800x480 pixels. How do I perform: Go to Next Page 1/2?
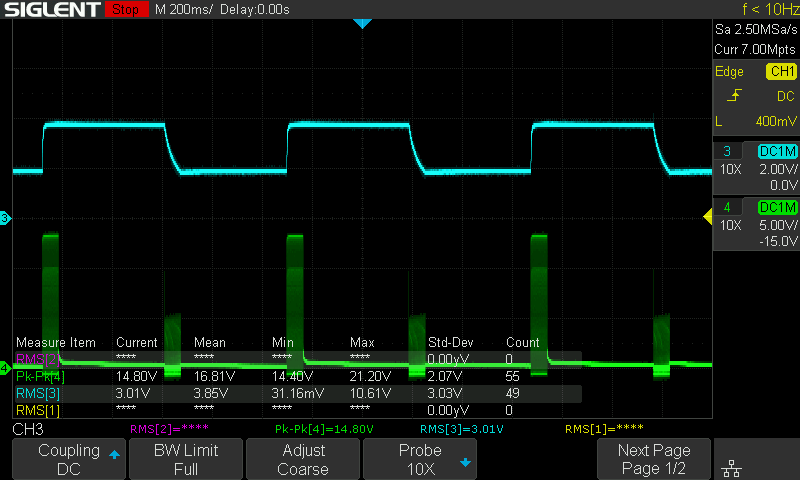click(x=654, y=459)
